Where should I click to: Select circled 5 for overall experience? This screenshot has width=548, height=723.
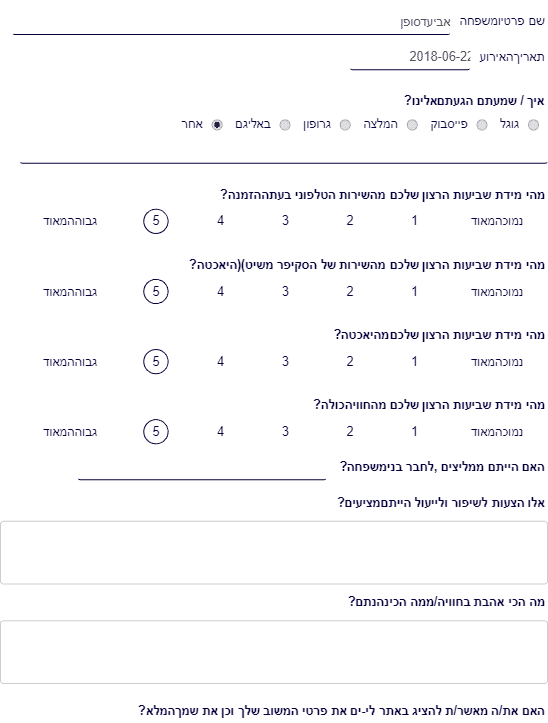pyautogui.click(x=156, y=432)
